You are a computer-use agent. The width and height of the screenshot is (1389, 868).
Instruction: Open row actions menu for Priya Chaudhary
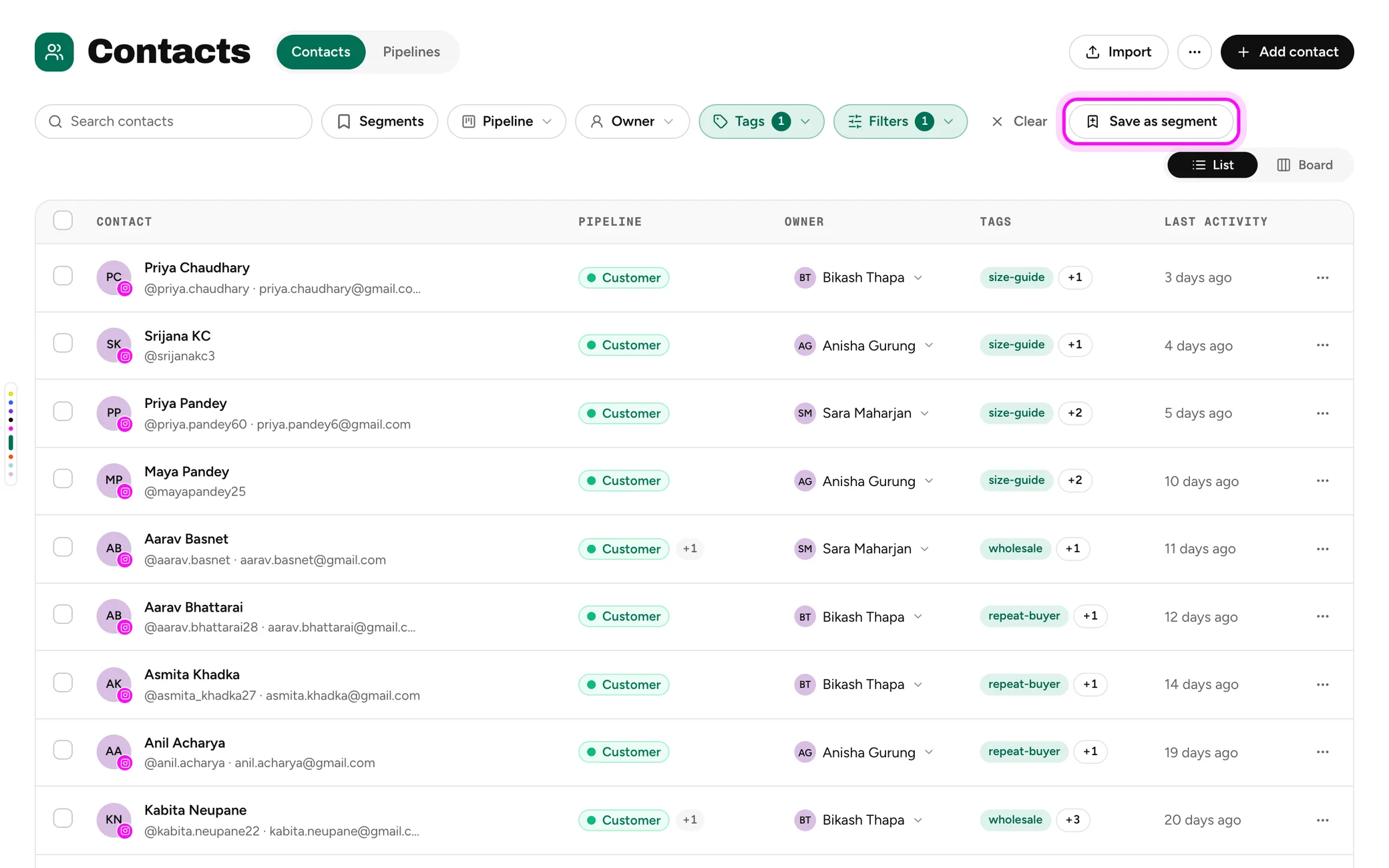[1322, 278]
